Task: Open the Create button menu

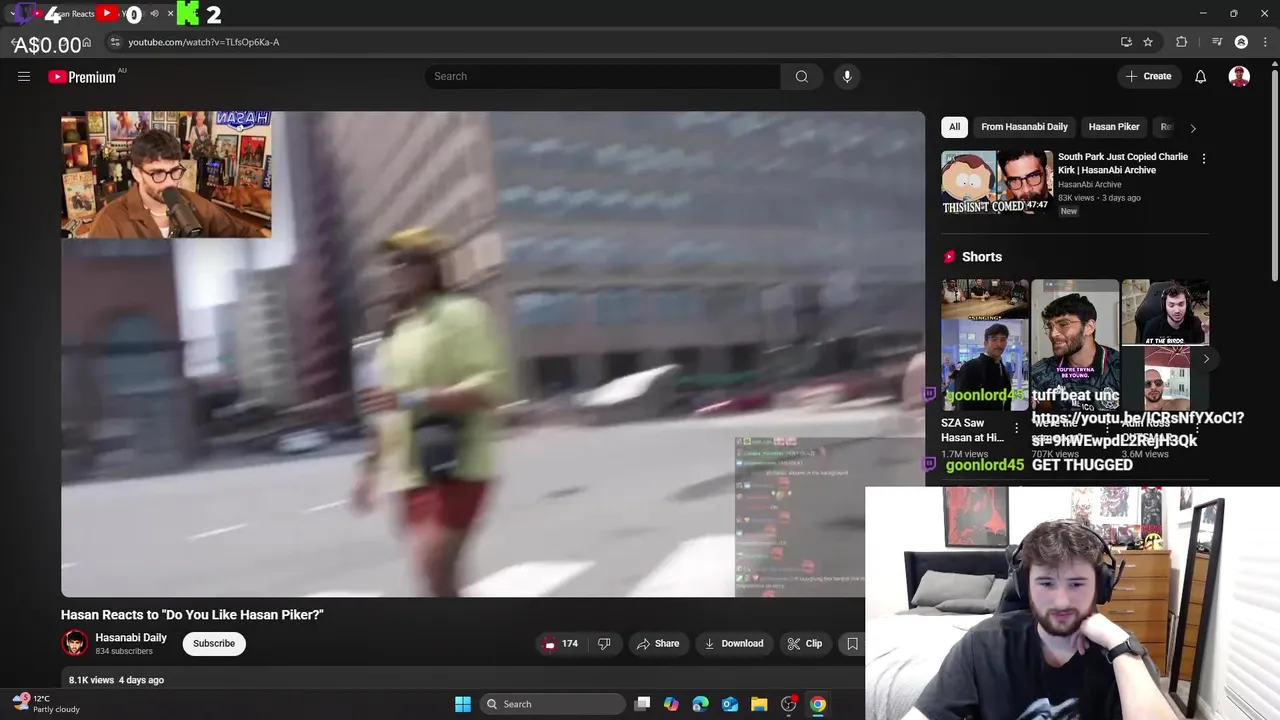Action: pos(1148,76)
